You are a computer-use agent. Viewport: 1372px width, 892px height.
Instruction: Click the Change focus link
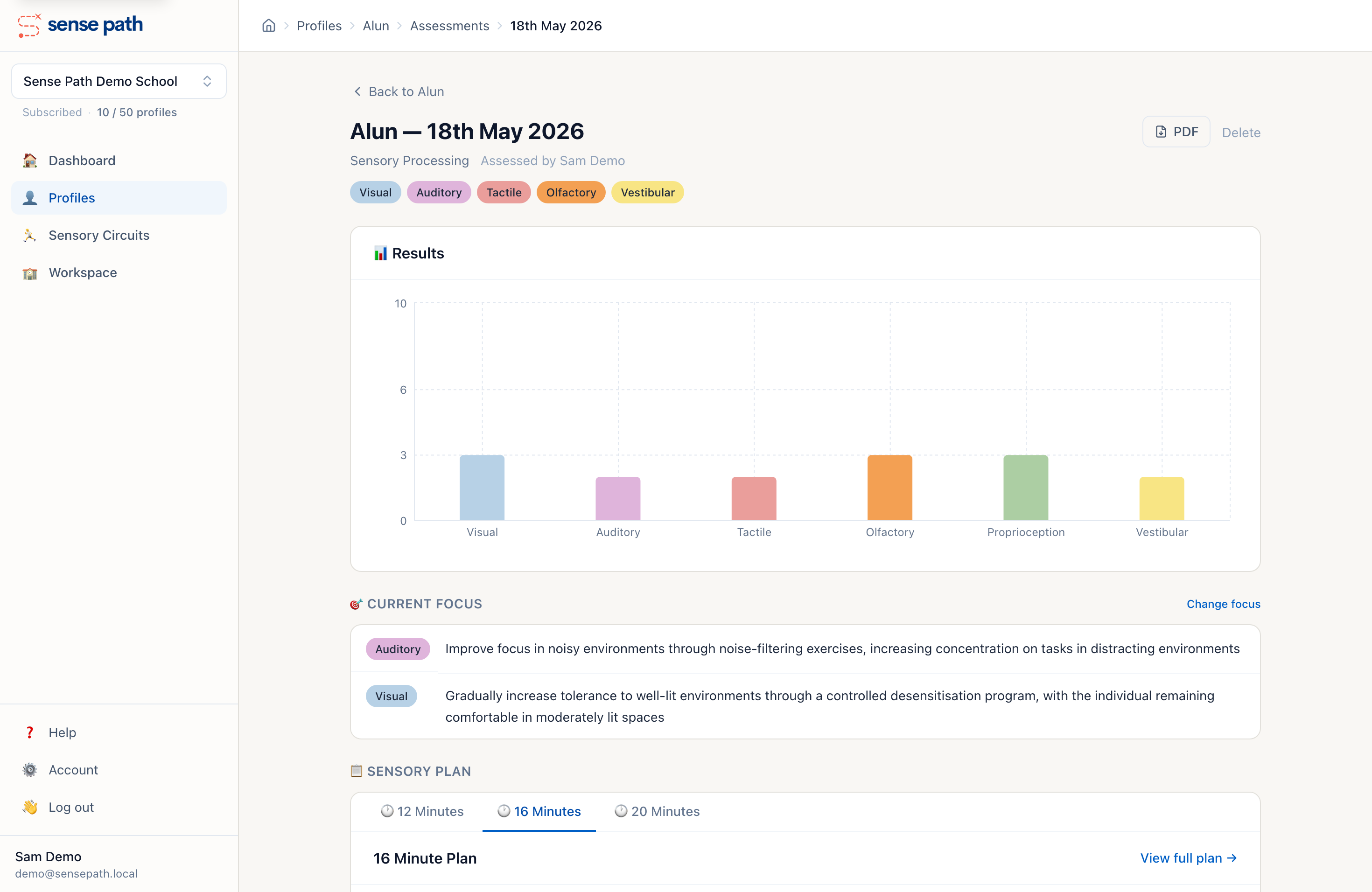1223,604
